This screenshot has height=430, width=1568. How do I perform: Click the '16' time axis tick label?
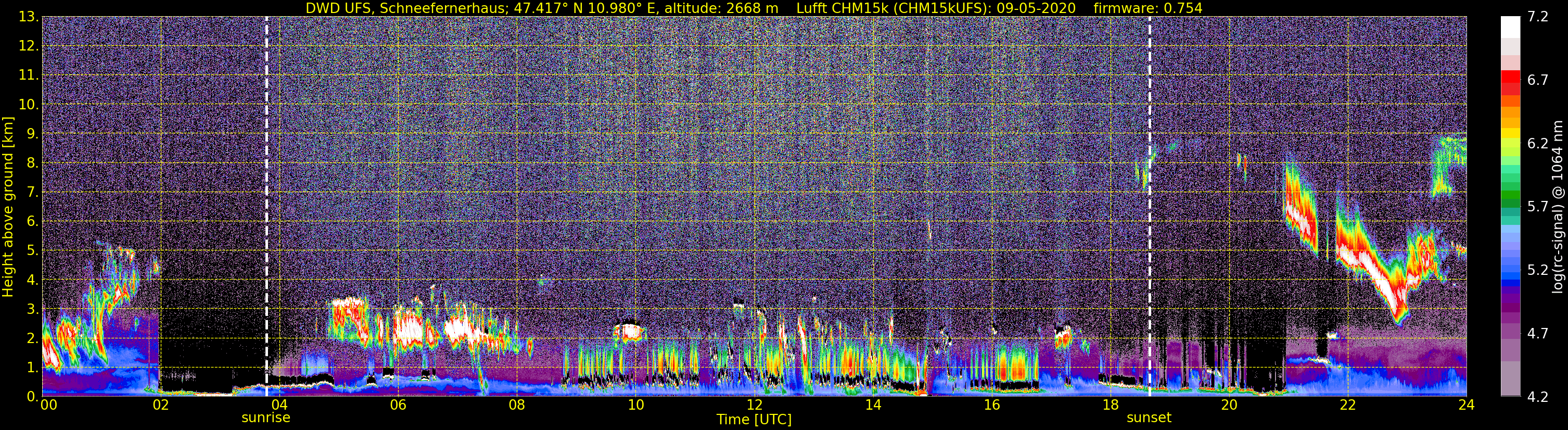point(991,405)
